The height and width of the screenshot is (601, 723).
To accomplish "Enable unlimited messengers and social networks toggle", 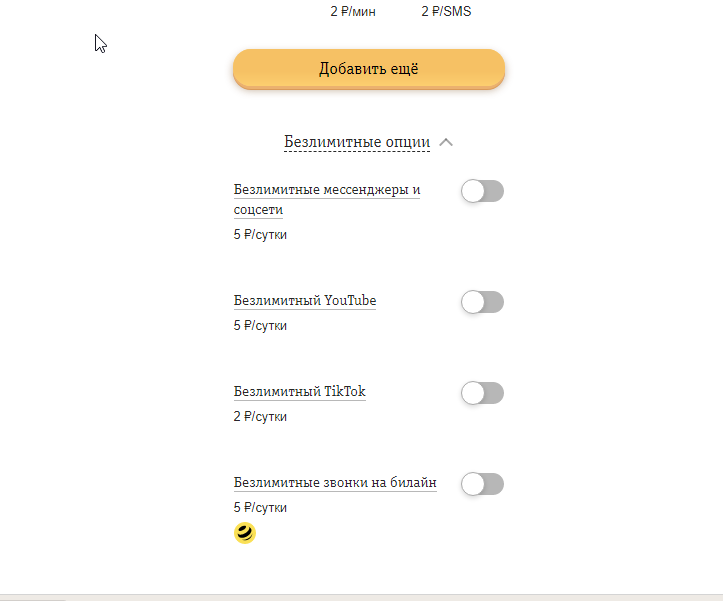I will pos(482,191).
